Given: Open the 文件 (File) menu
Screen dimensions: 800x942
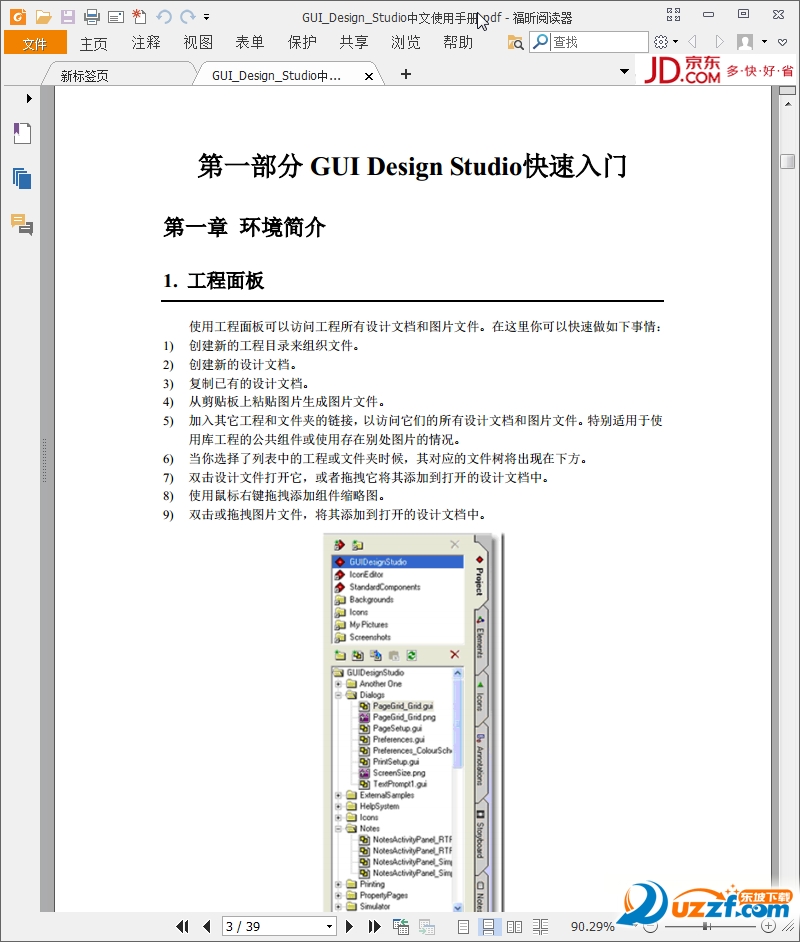Looking at the screenshot, I should [35, 43].
